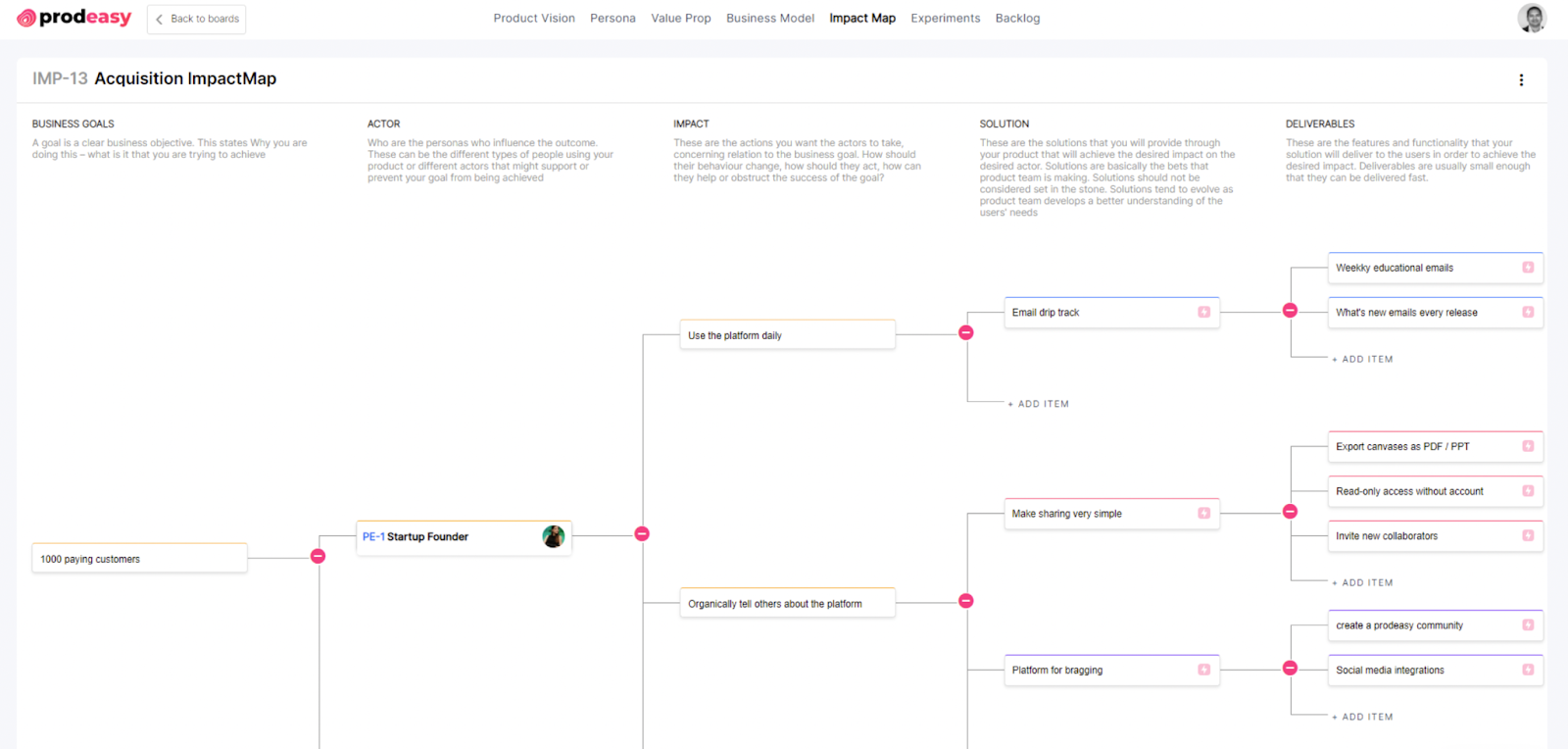Click plus icon on Email drip track
Viewport: 1568px width, 749px height.
[1203, 312]
